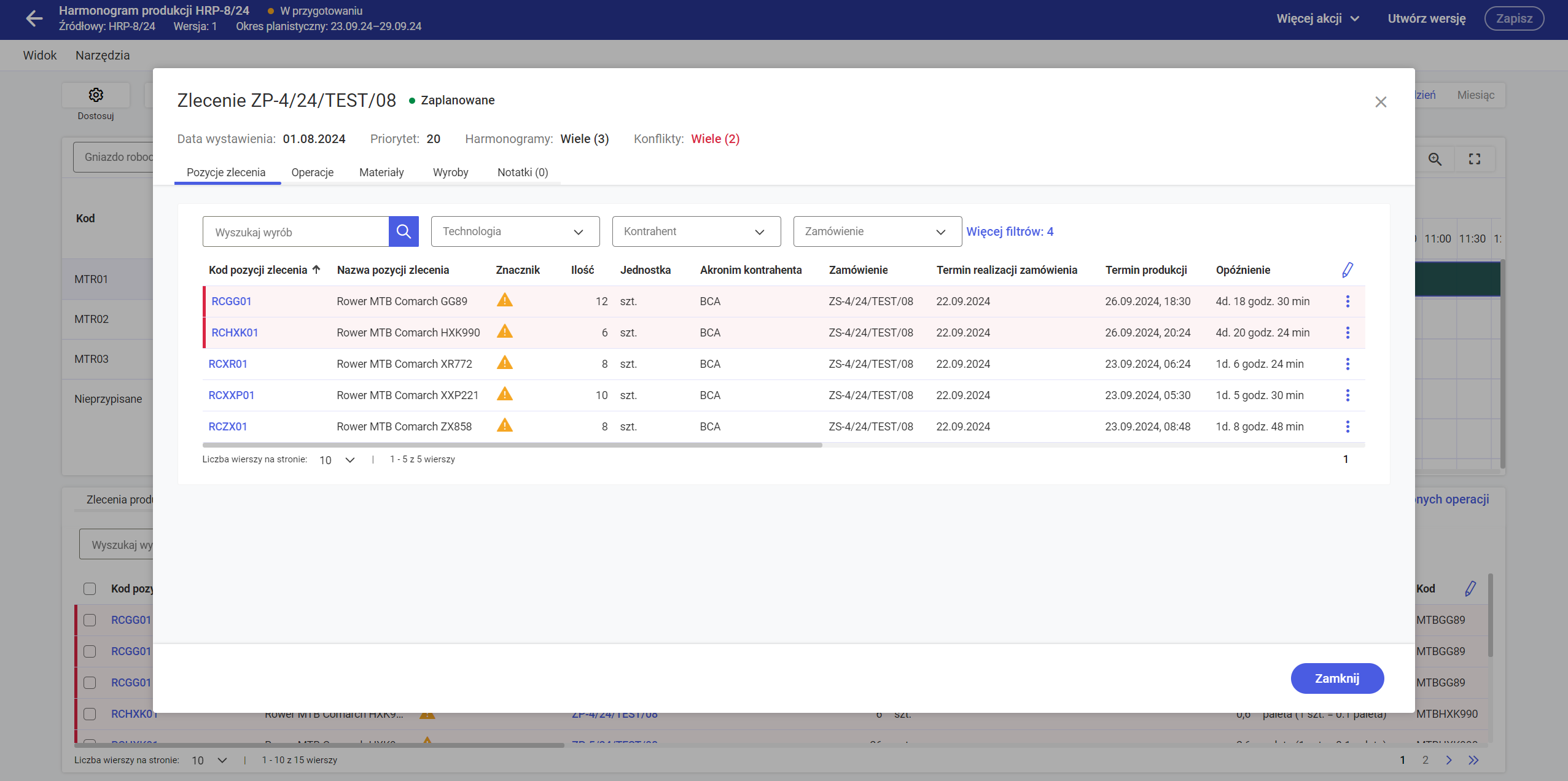This screenshot has width=1568, height=781.
Task: Open the Materiały tab
Action: point(381,173)
